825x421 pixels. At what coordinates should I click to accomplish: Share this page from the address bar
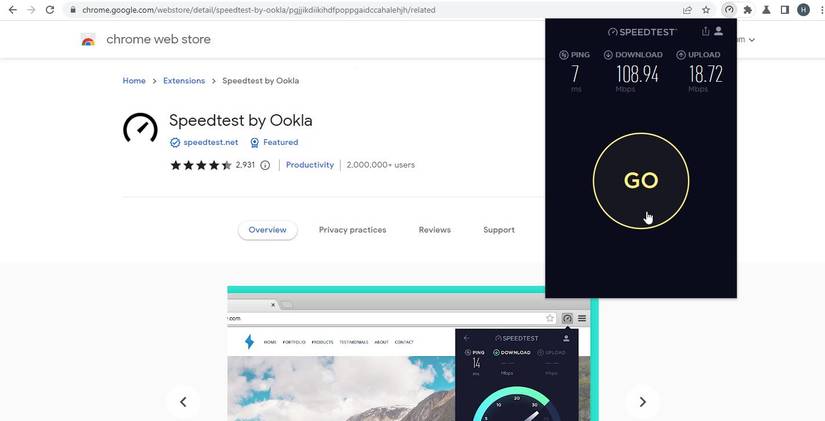687,9
